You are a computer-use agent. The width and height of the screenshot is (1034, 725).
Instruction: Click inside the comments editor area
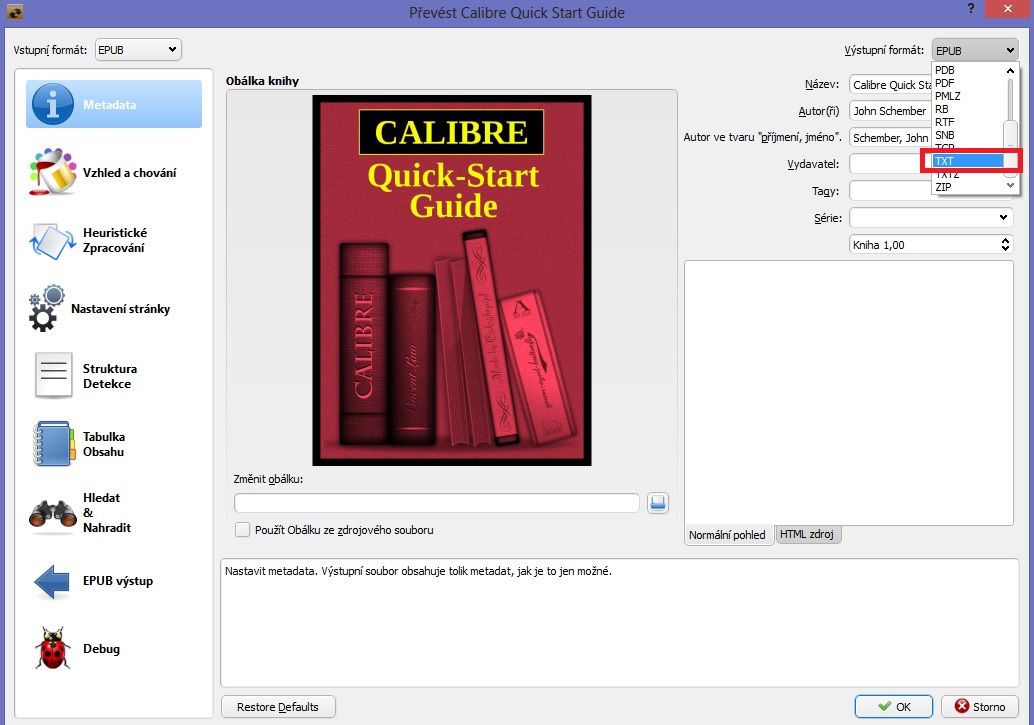click(x=849, y=393)
